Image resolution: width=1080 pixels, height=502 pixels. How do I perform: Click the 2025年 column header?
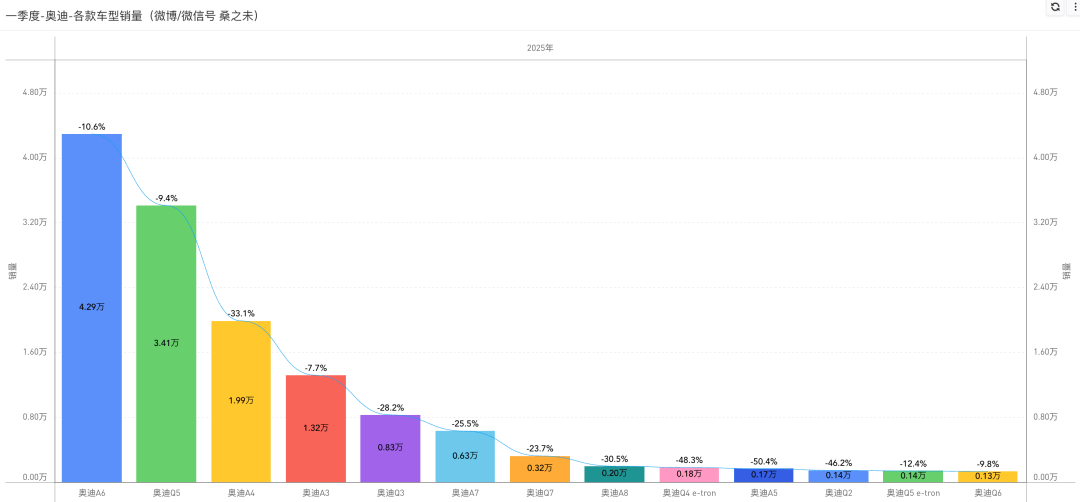(540, 48)
